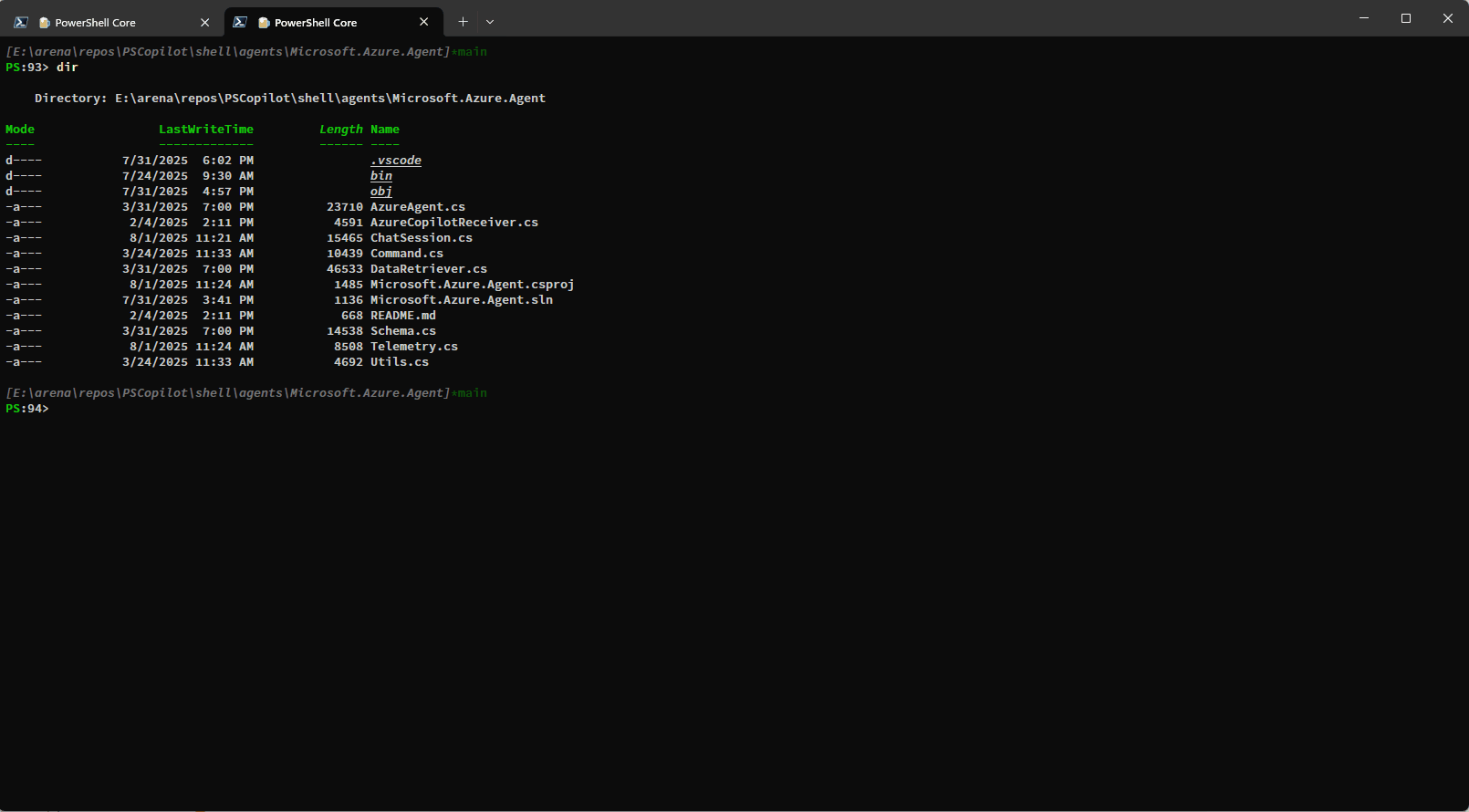The height and width of the screenshot is (812, 1469).
Task: Click file length value 23710
Action: 345,207
